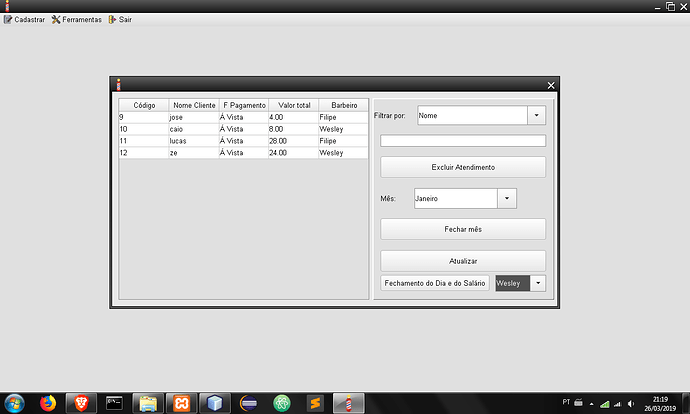Image resolution: width=690 pixels, height=414 pixels.
Task: Open Brave browser from the taskbar
Action: tap(81, 403)
